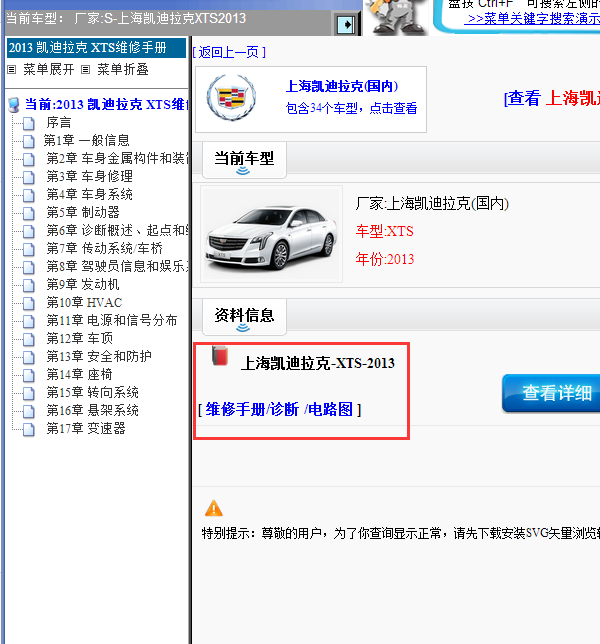
Task: Click the page icon beside 第3章 车身修理
Action: [x=28, y=177]
